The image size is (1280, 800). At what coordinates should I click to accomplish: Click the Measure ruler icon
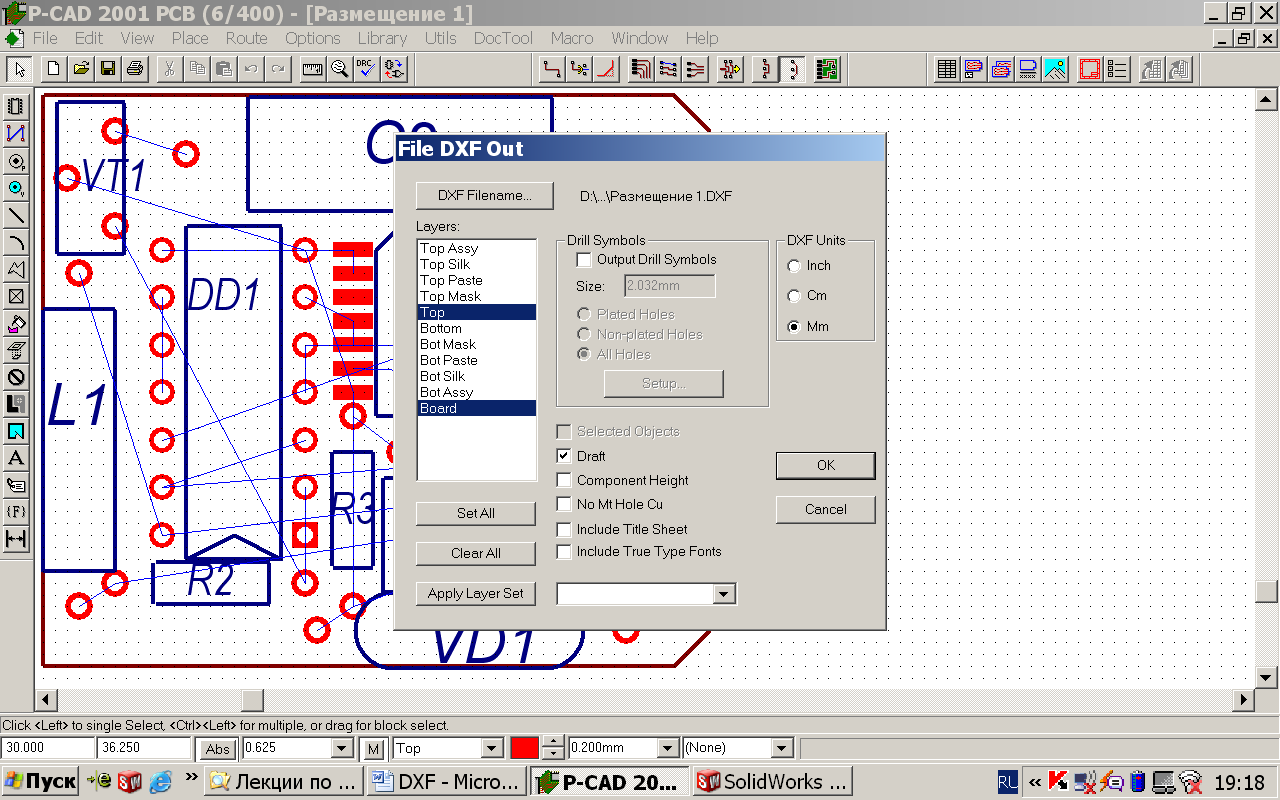pyautogui.click(x=313, y=69)
